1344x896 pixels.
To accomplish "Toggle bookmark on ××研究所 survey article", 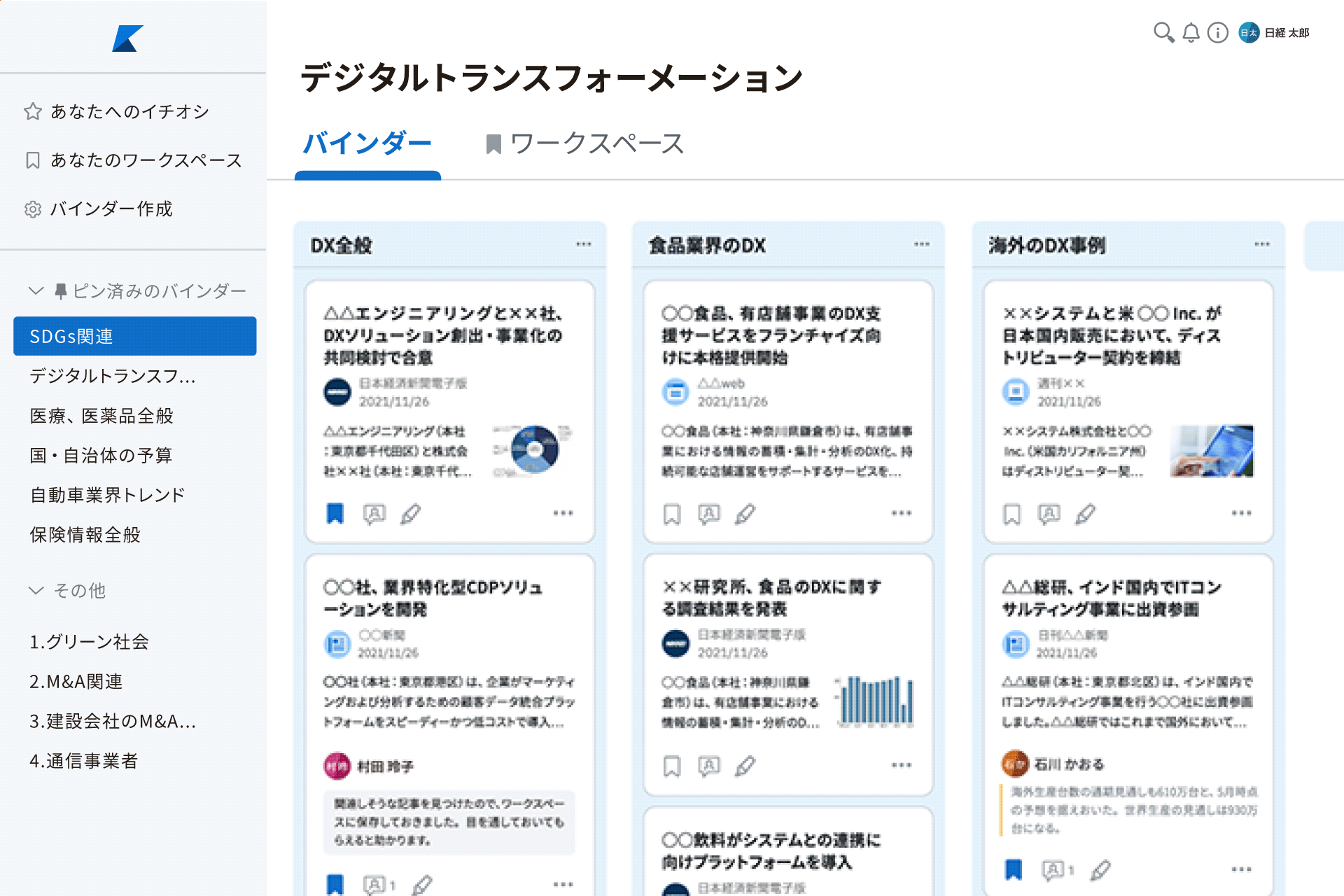I will pyautogui.click(x=672, y=766).
